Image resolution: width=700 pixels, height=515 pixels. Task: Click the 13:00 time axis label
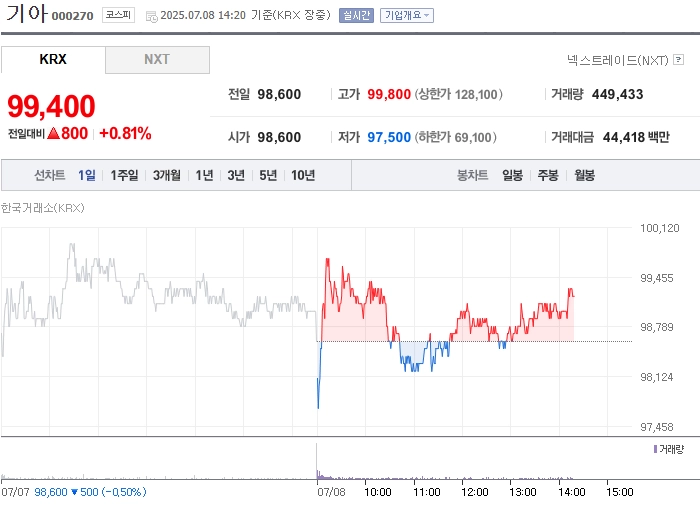tap(523, 492)
